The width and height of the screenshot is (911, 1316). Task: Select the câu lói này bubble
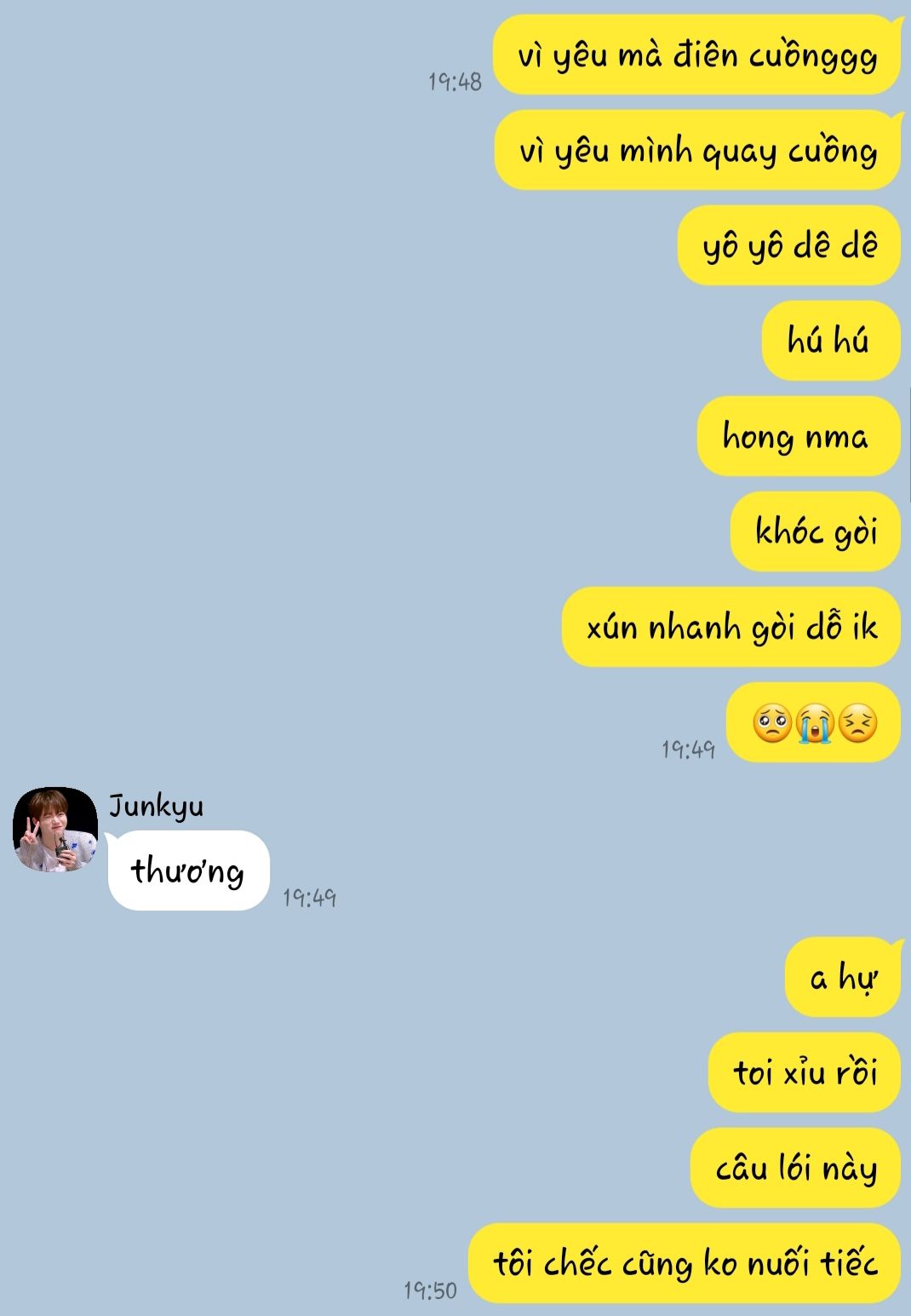tap(795, 1169)
